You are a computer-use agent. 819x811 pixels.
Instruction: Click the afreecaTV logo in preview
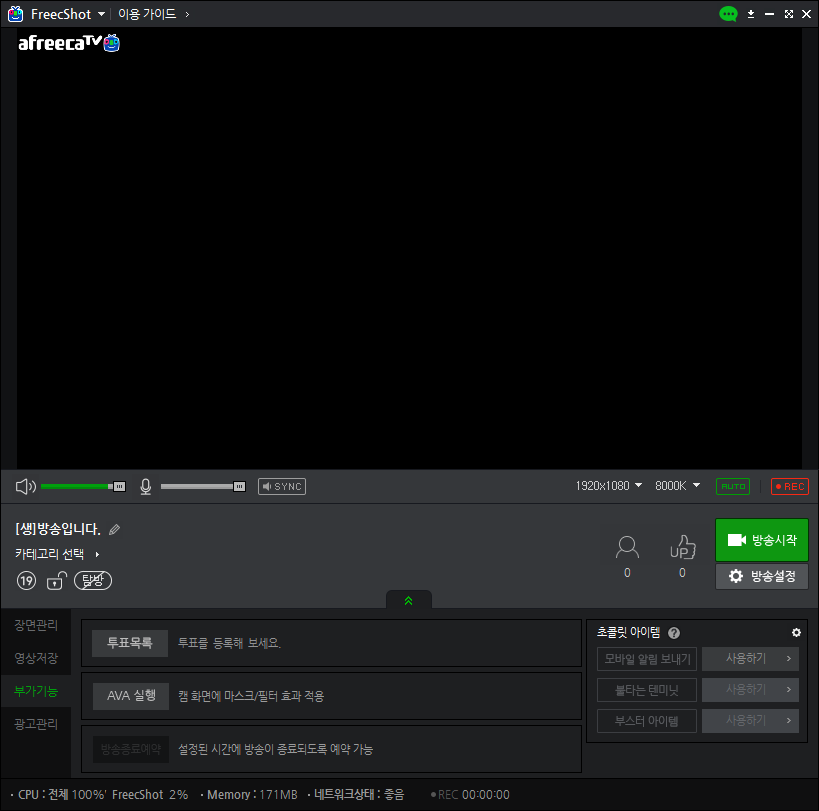pos(69,43)
